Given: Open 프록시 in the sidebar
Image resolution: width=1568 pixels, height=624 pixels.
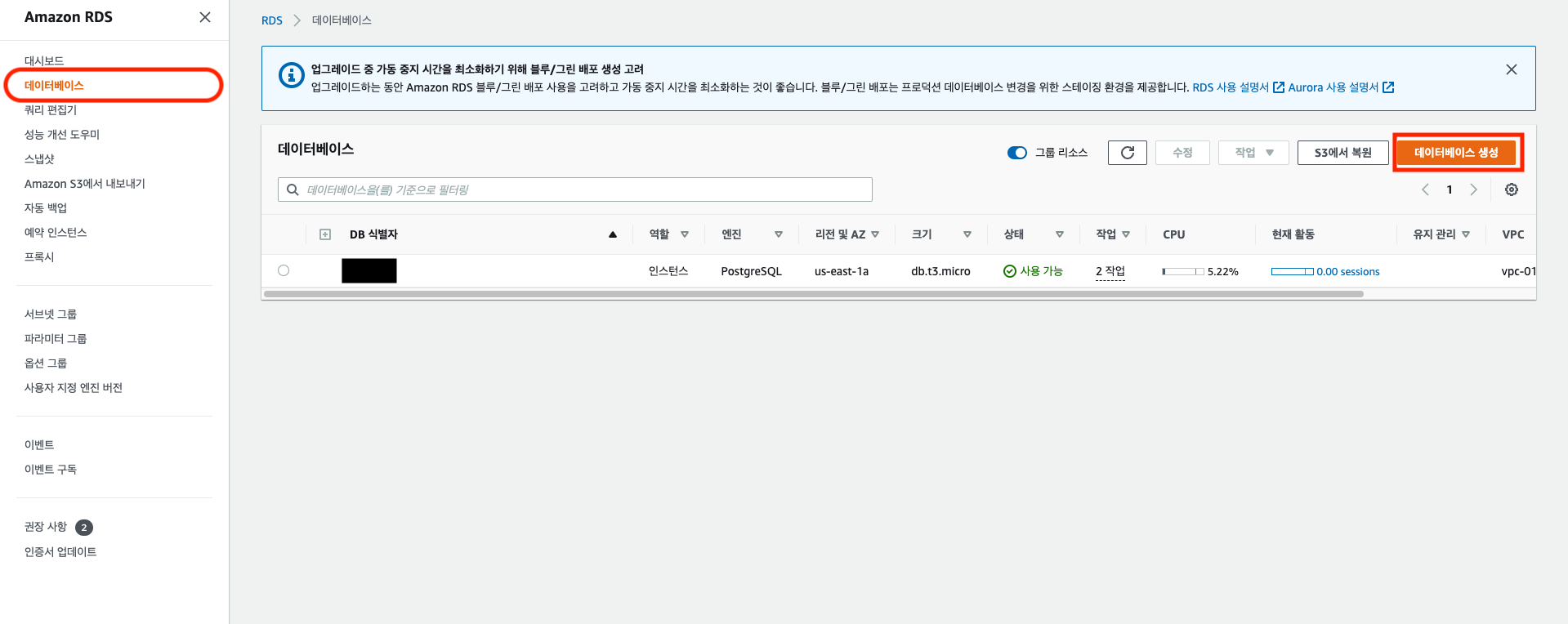Looking at the screenshot, I should pyautogui.click(x=39, y=256).
